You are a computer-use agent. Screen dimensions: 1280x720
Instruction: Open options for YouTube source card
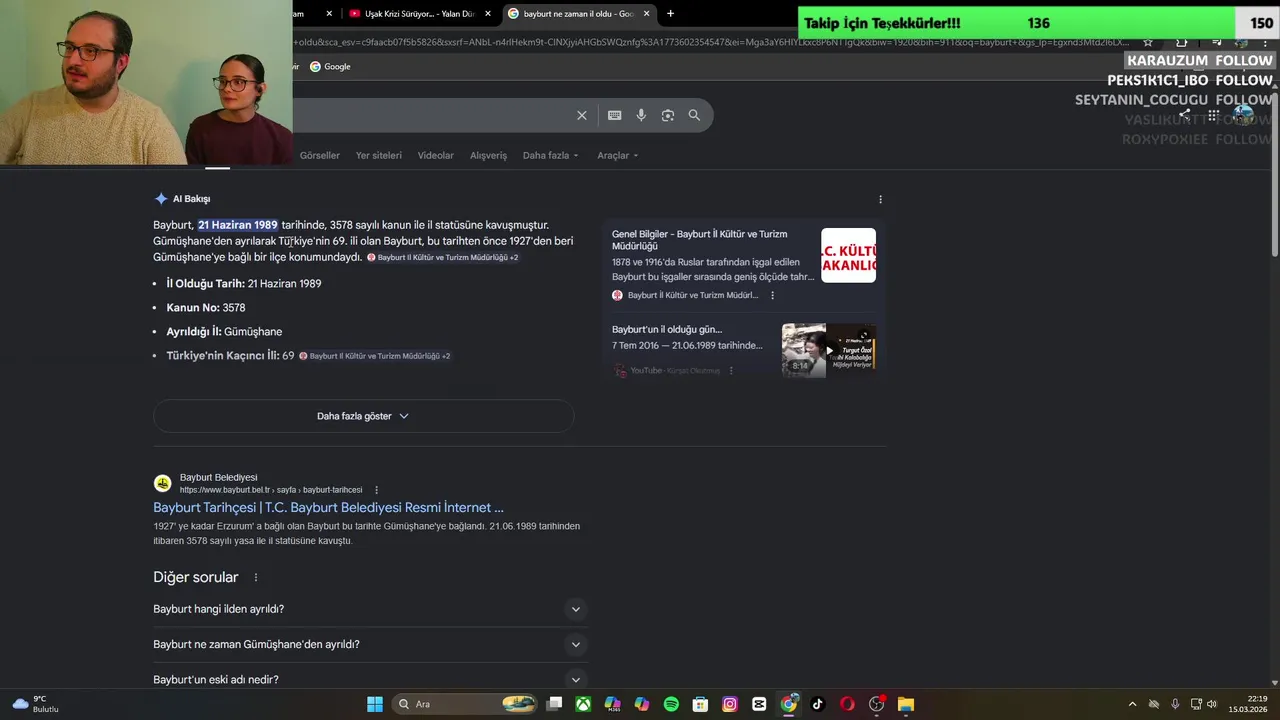[x=731, y=370]
